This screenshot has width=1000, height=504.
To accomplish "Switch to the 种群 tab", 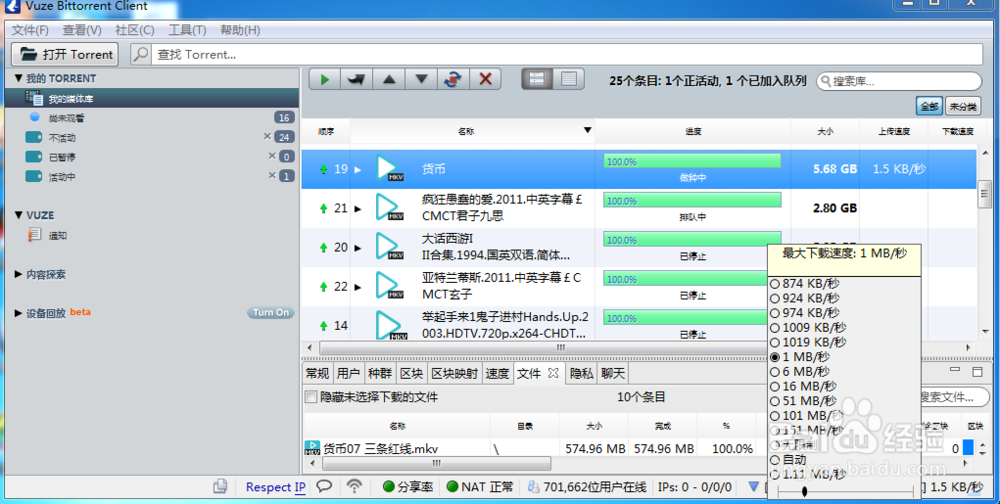I will [x=379, y=373].
